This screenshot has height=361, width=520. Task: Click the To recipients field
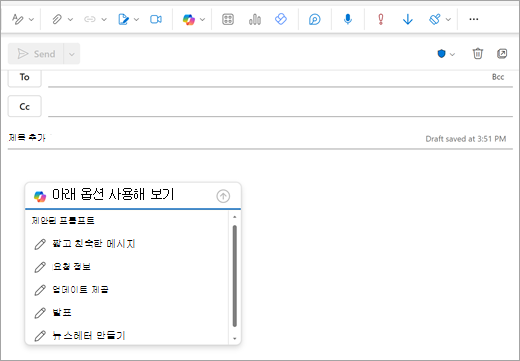[x=268, y=78]
